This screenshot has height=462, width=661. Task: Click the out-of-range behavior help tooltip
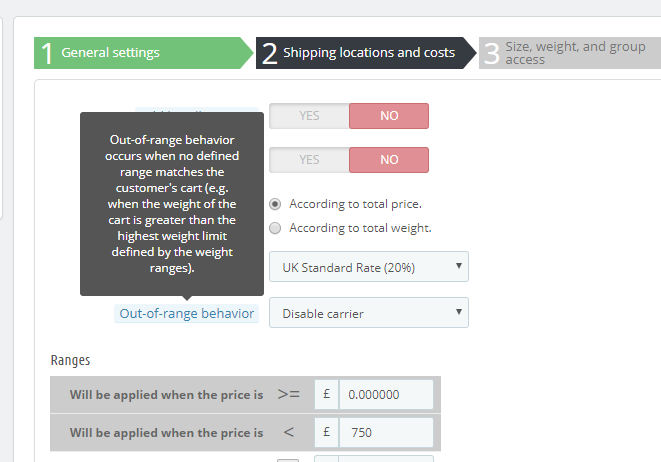pyautogui.click(x=172, y=204)
